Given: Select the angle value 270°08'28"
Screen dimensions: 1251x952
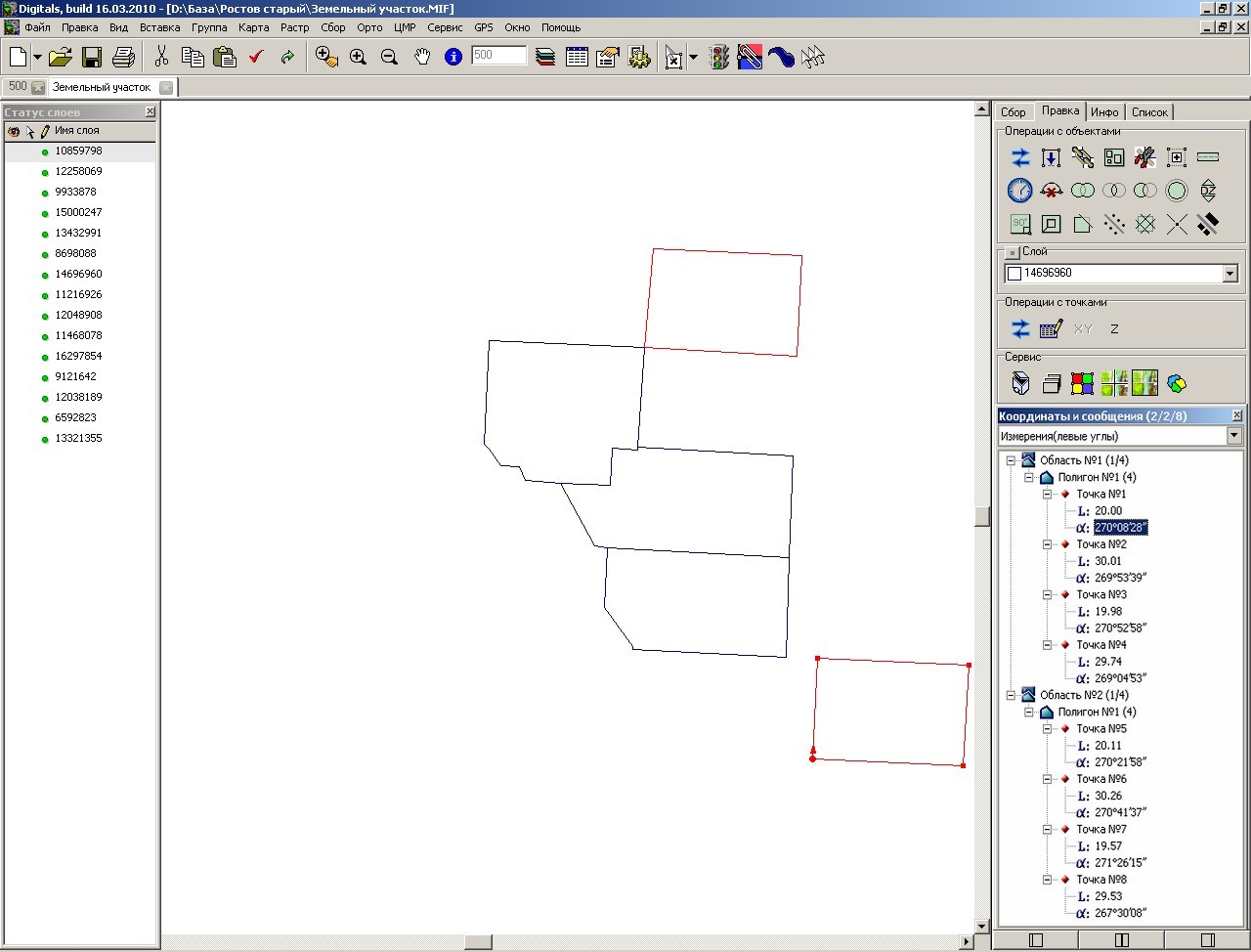Looking at the screenshot, I should (x=1121, y=528).
